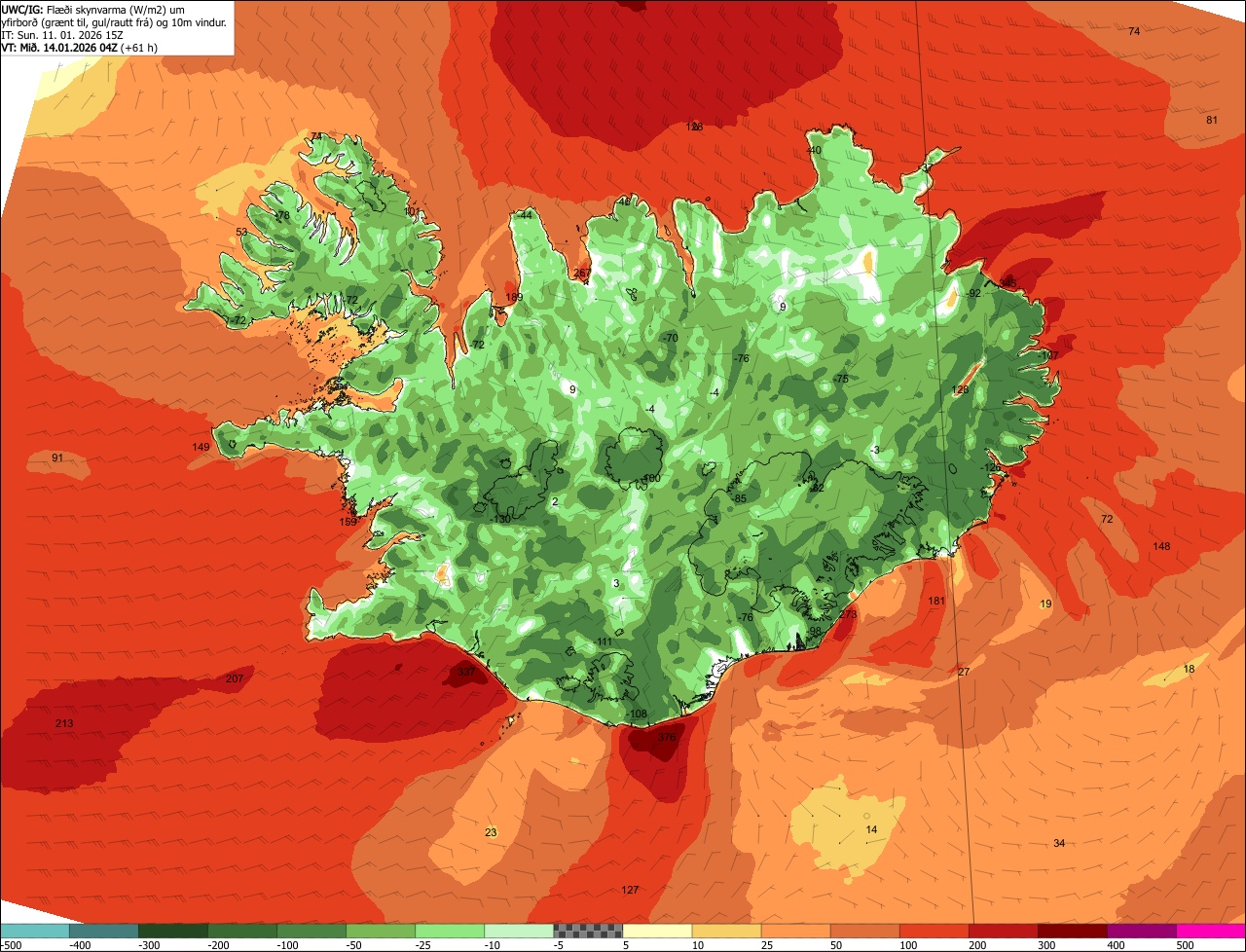Click the flux value -92 in the east
The image size is (1246, 952).
coord(973,292)
